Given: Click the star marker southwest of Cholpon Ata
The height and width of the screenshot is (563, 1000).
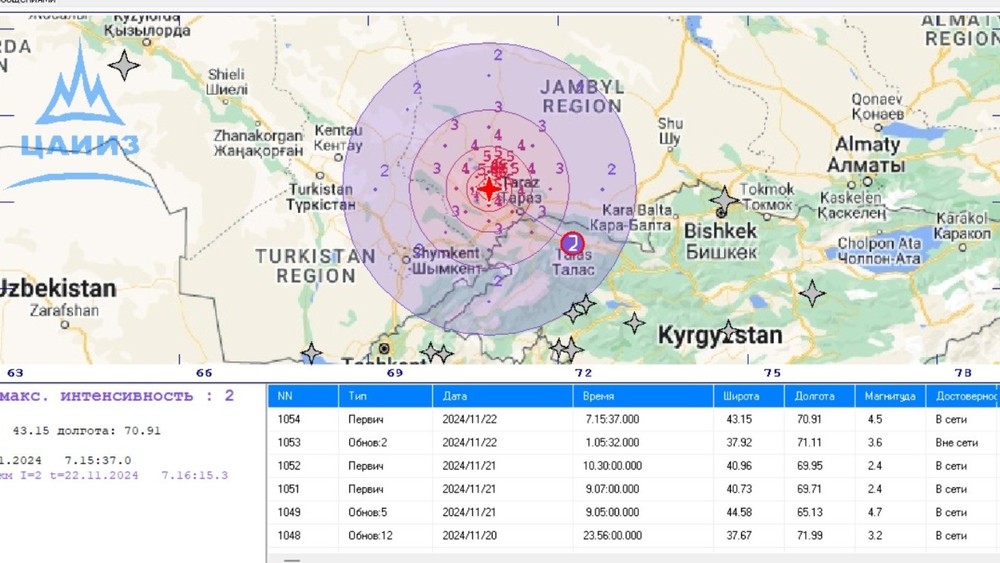Looking at the screenshot, I should click(x=812, y=293).
